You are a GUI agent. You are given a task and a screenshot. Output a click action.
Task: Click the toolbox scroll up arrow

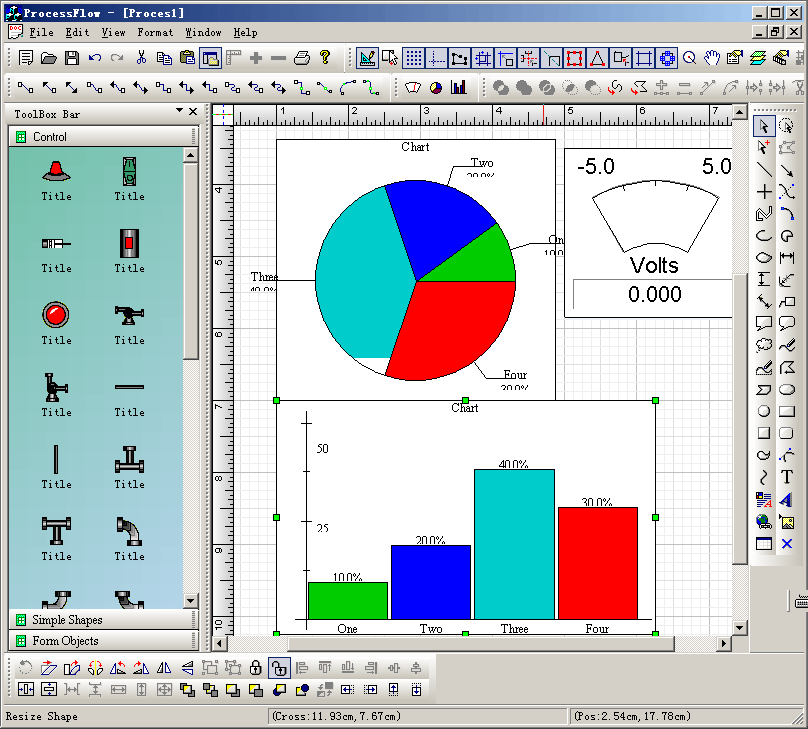point(191,155)
